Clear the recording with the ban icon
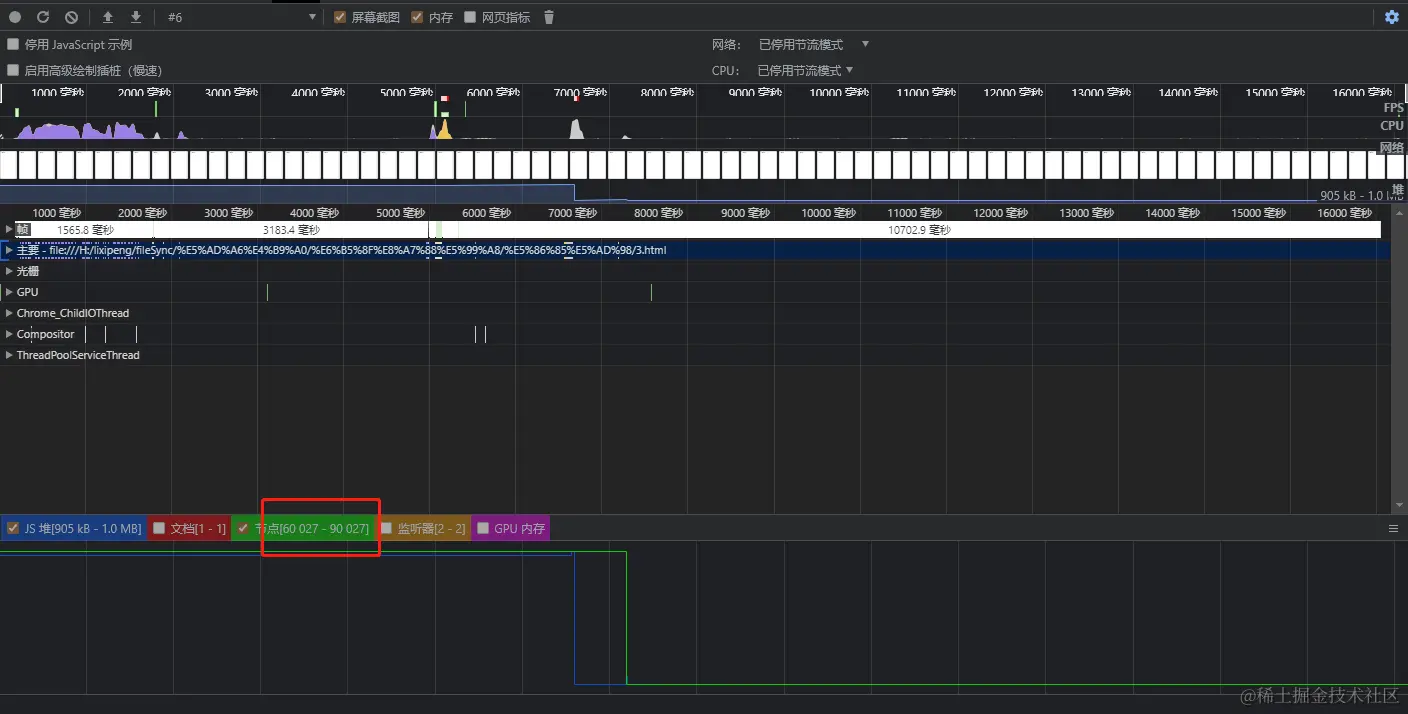Image resolution: width=1408 pixels, height=714 pixels. coord(71,17)
